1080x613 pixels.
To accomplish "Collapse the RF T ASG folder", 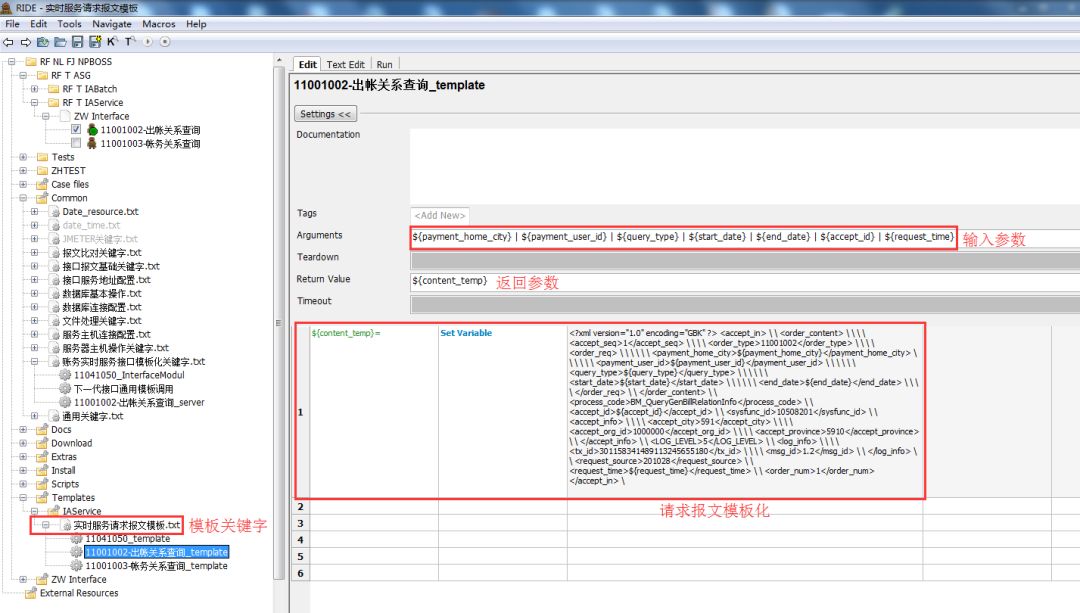I will 23,75.
